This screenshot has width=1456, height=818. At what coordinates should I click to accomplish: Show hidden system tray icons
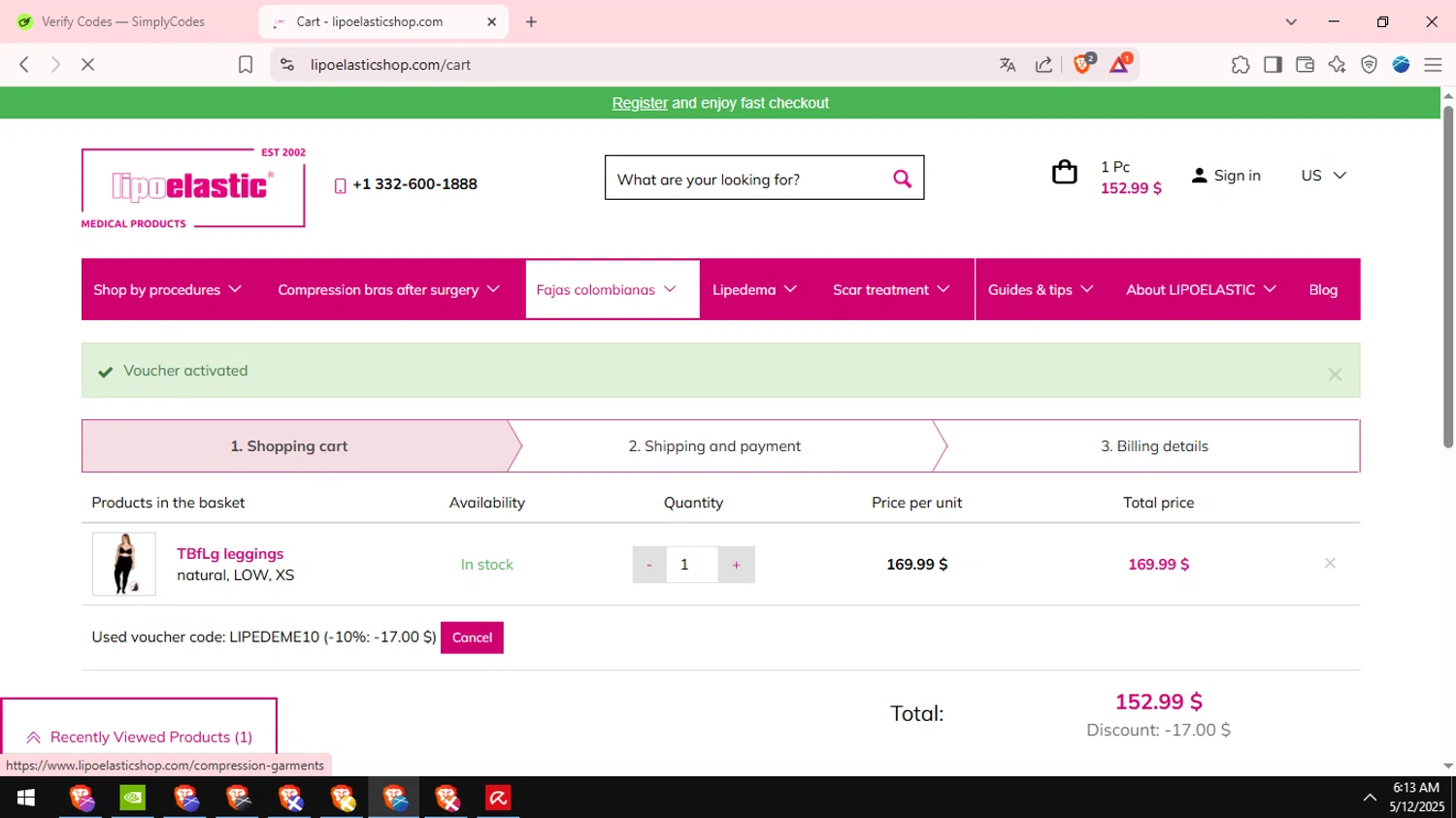pyautogui.click(x=1370, y=798)
